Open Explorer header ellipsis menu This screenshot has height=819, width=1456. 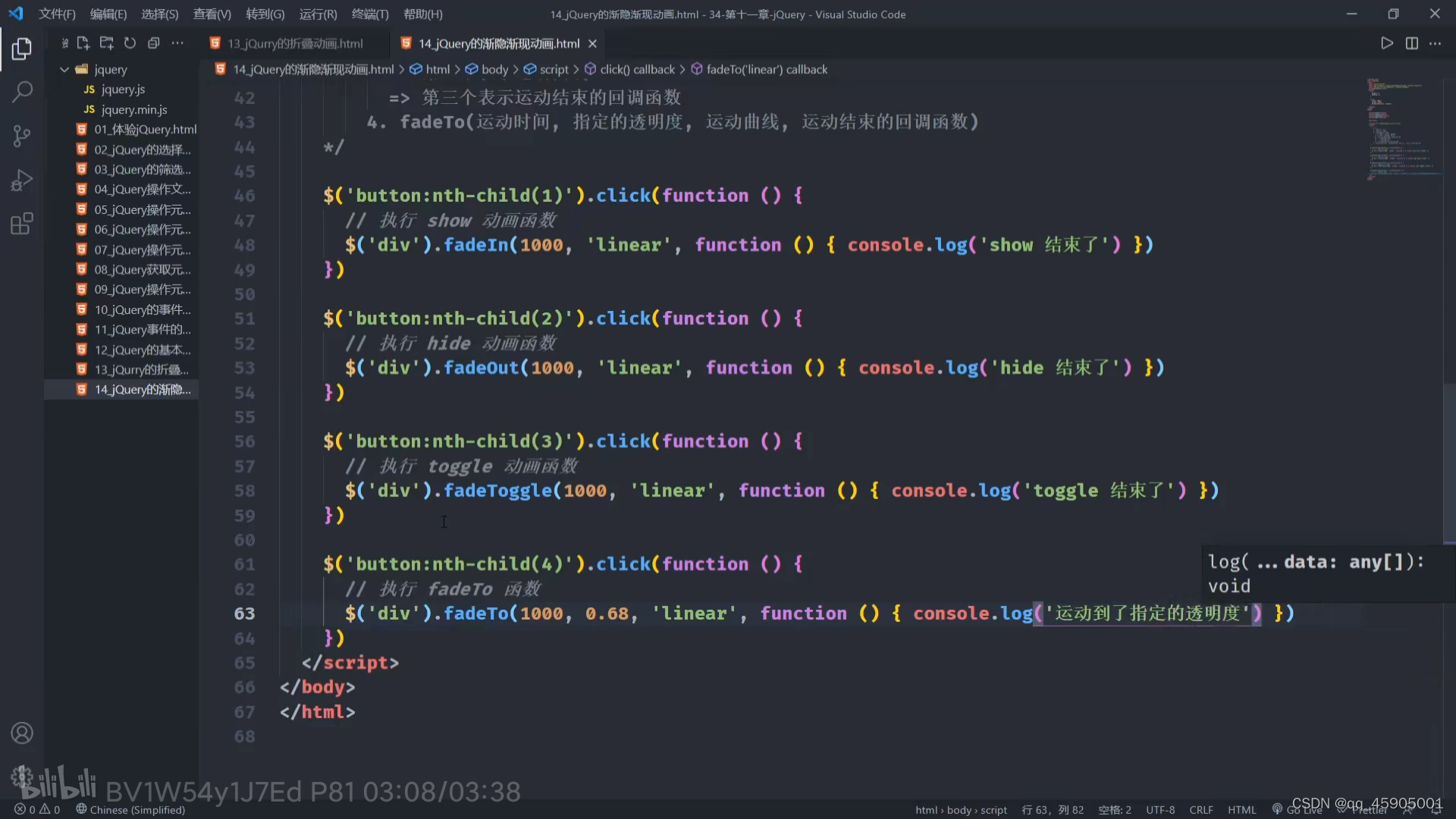[177, 43]
